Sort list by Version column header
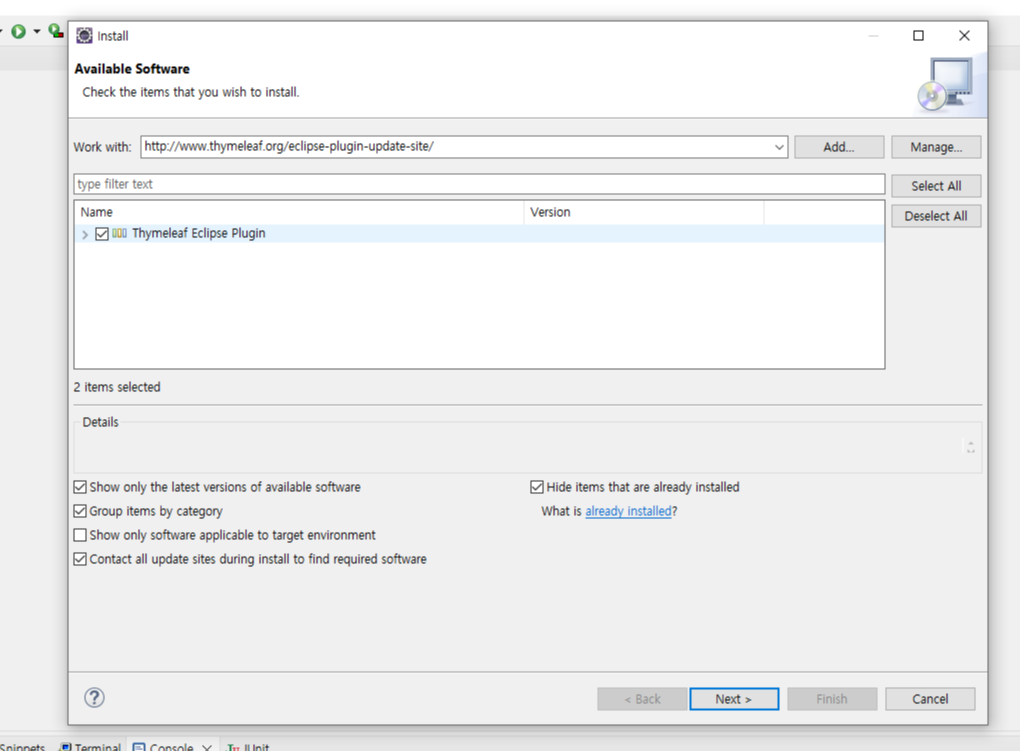This screenshot has height=751, width=1020. click(644, 212)
